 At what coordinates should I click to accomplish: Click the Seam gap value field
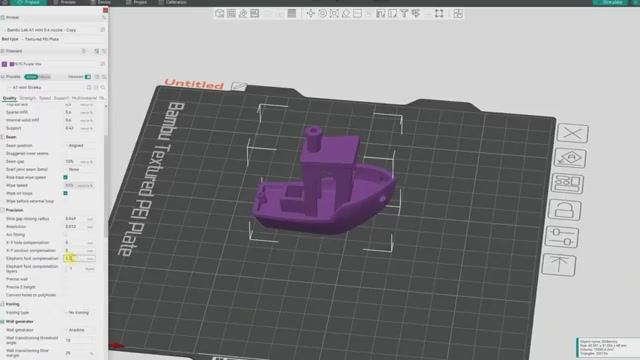(x=80, y=162)
